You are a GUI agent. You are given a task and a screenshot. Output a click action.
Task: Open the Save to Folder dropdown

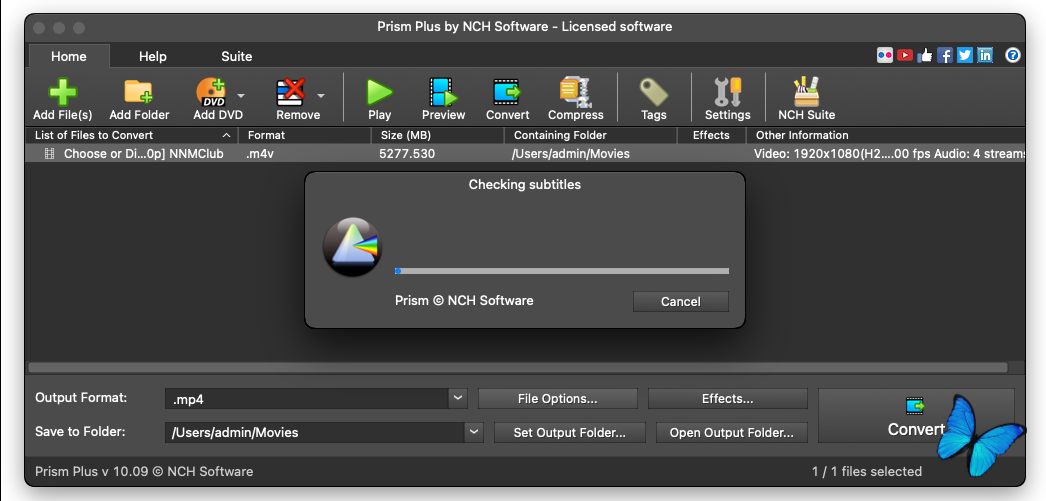tap(474, 432)
